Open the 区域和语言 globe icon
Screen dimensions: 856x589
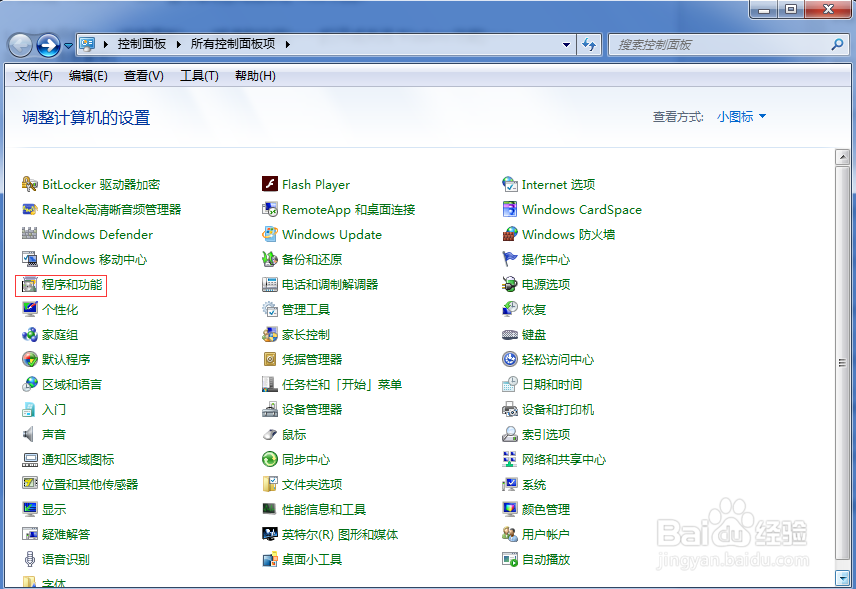click(29, 384)
